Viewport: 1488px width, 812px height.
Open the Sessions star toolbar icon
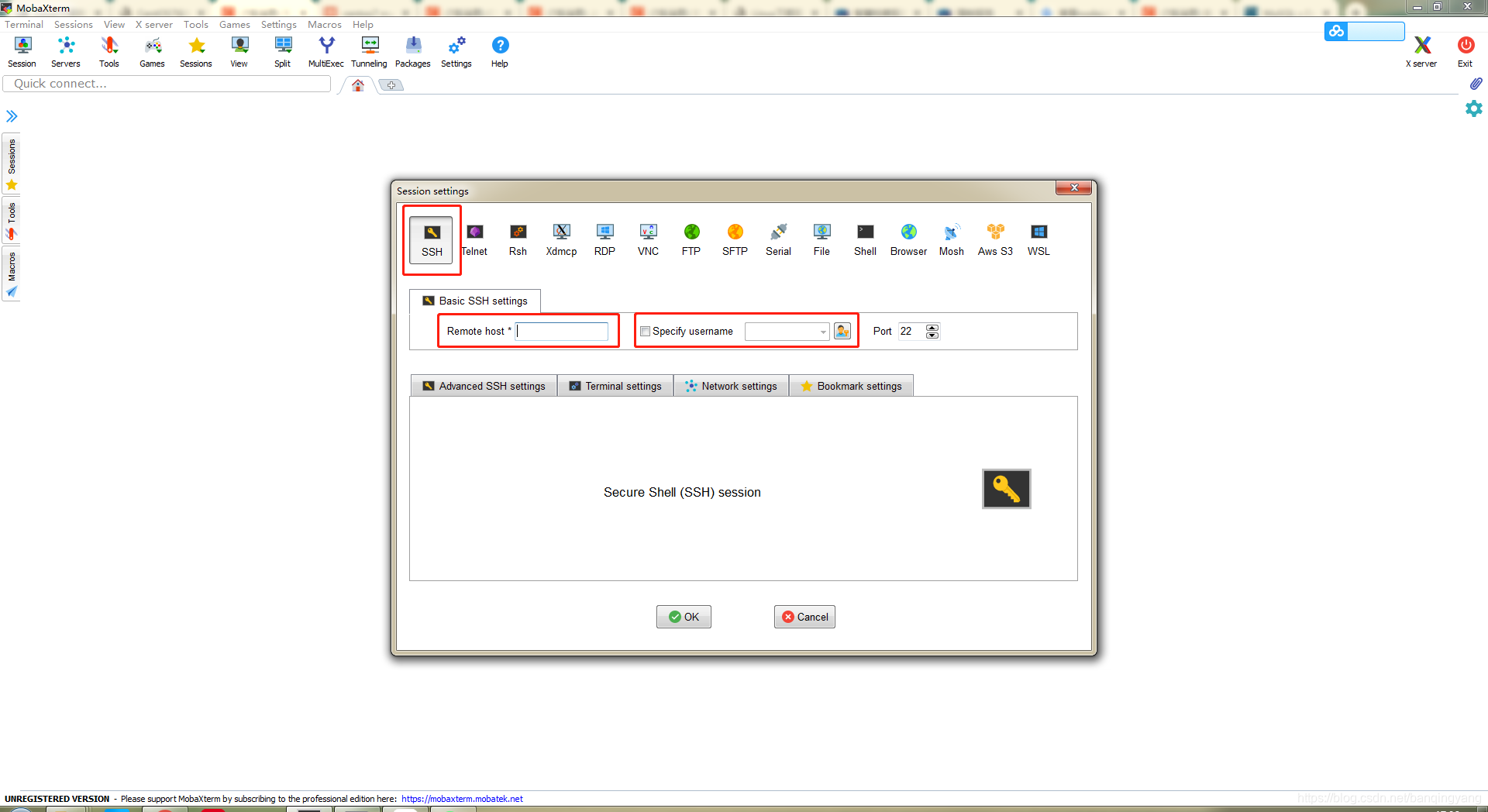click(196, 52)
